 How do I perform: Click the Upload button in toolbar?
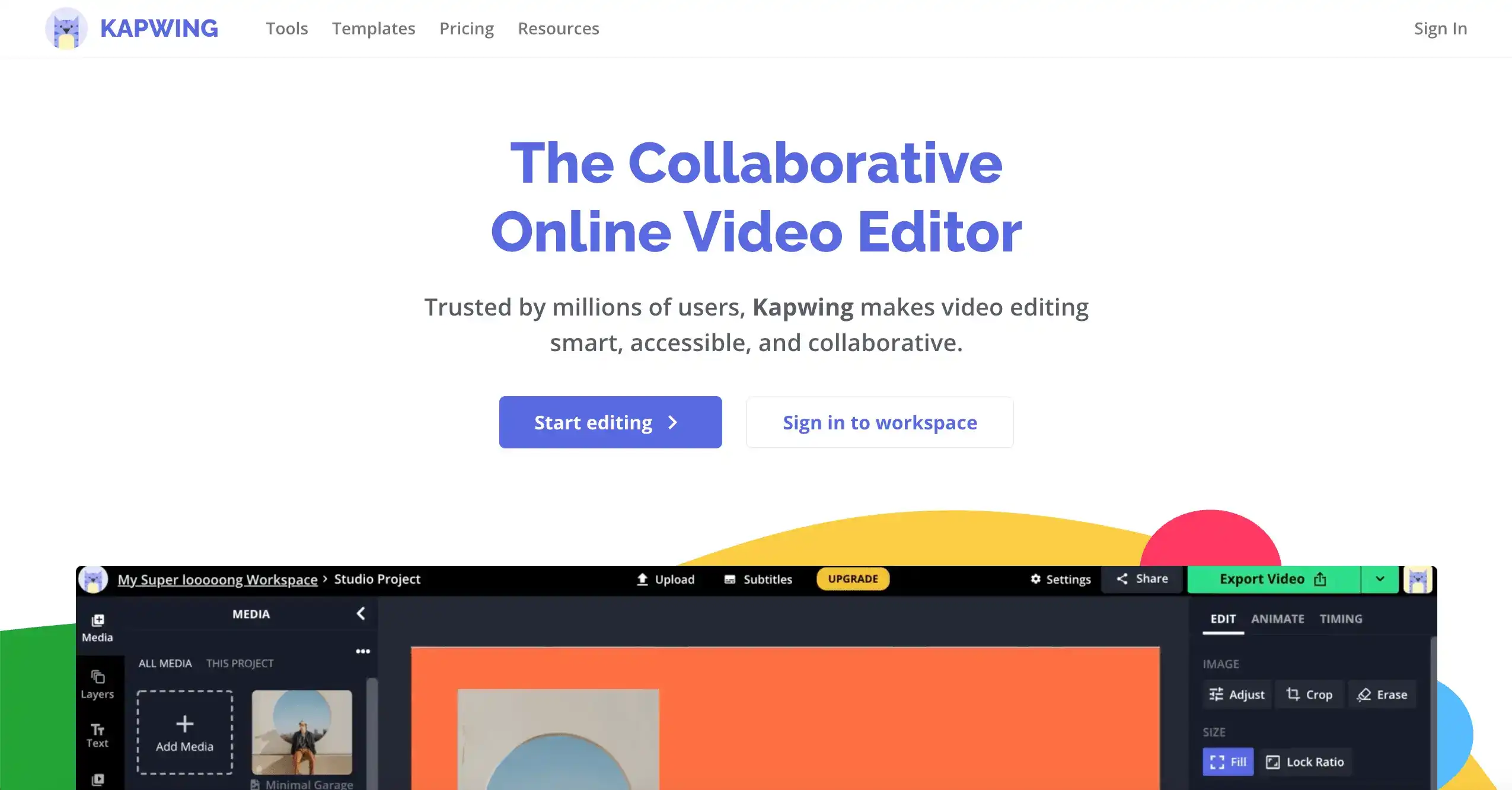[x=664, y=579]
